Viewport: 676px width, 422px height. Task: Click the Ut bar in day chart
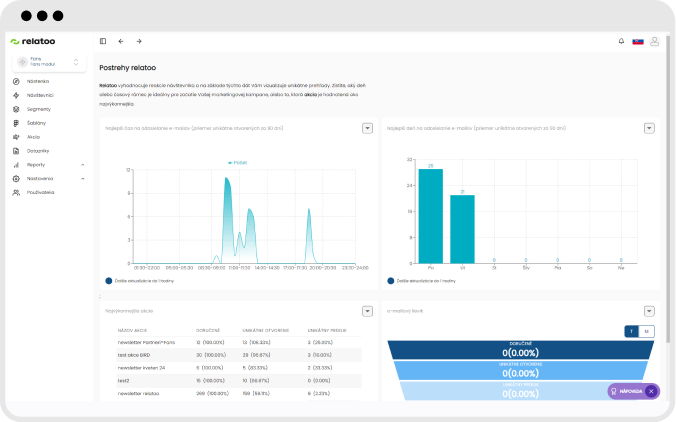pos(463,229)
